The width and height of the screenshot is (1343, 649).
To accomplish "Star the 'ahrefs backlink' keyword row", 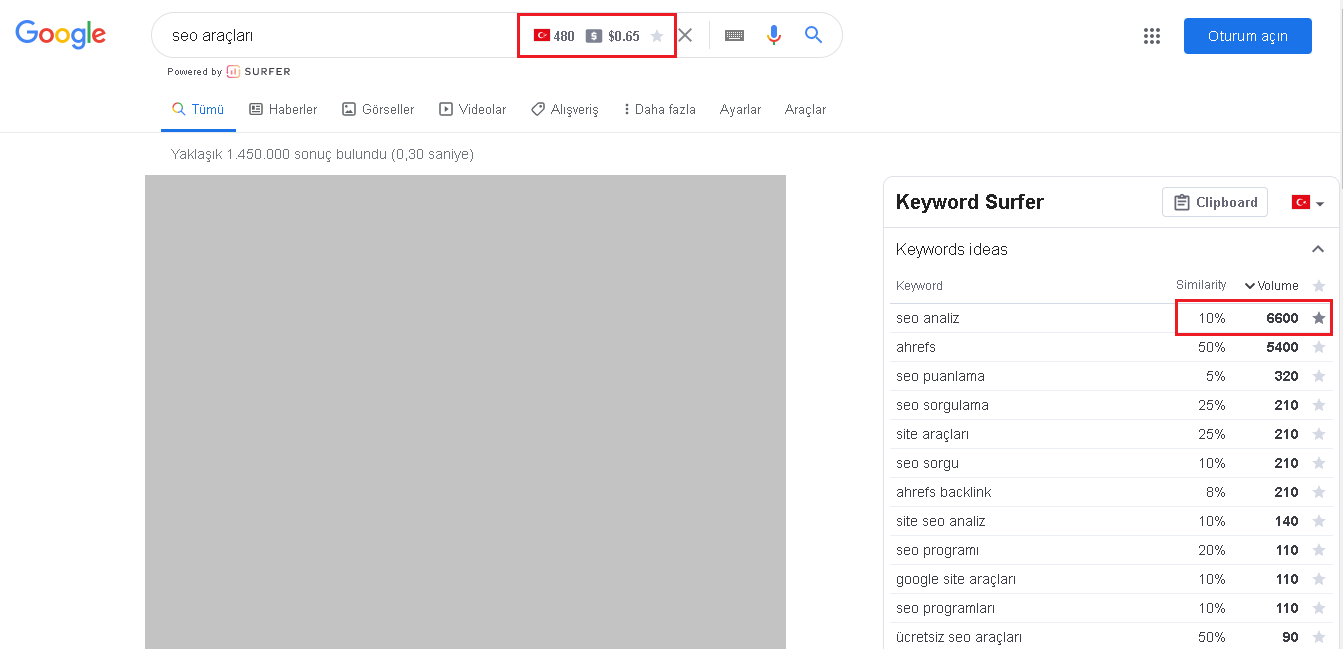I will point(1319,492).
